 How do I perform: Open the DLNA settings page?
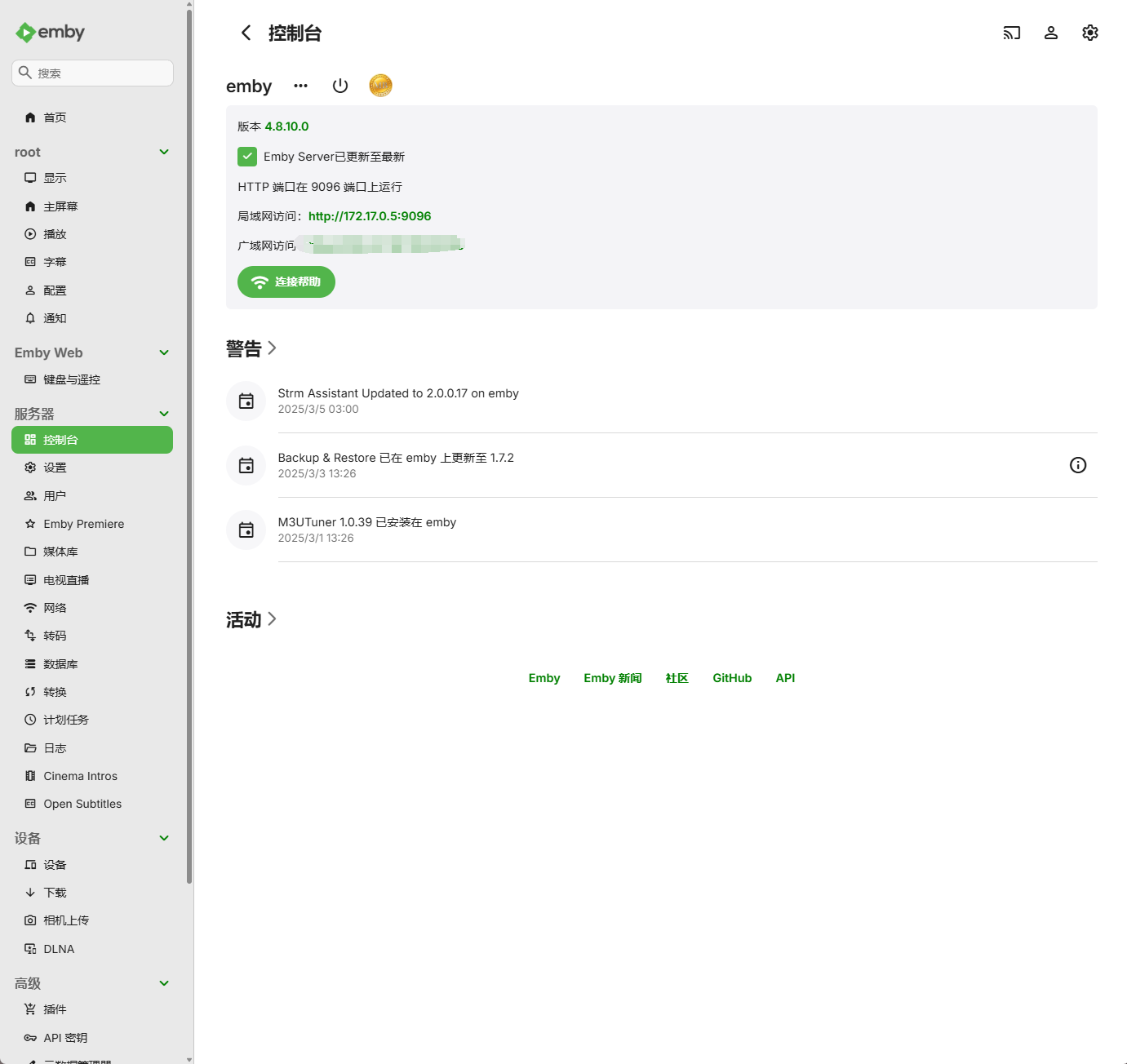coord(58,948)
